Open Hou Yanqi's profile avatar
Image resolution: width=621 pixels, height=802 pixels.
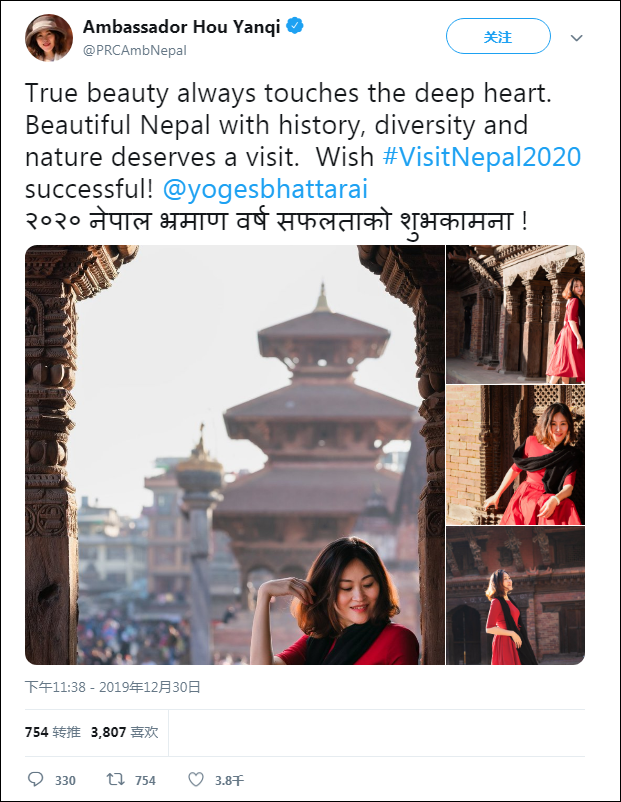click(49, 37)
